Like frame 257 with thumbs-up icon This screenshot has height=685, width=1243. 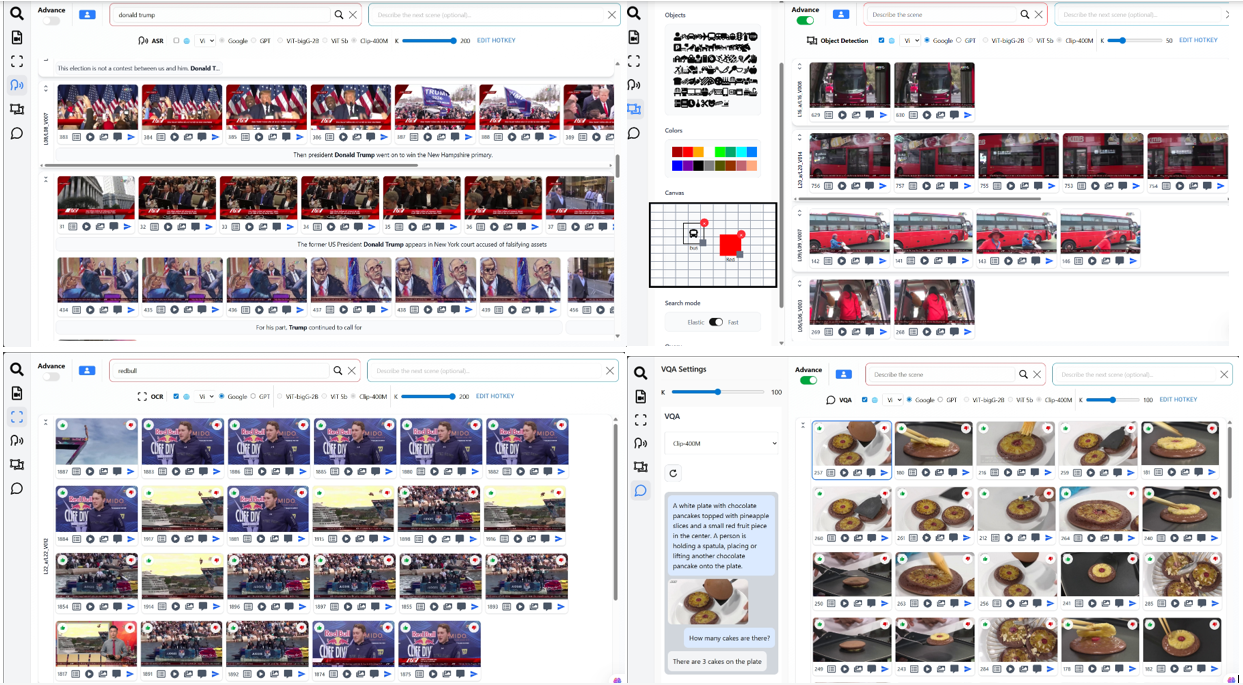819,428
